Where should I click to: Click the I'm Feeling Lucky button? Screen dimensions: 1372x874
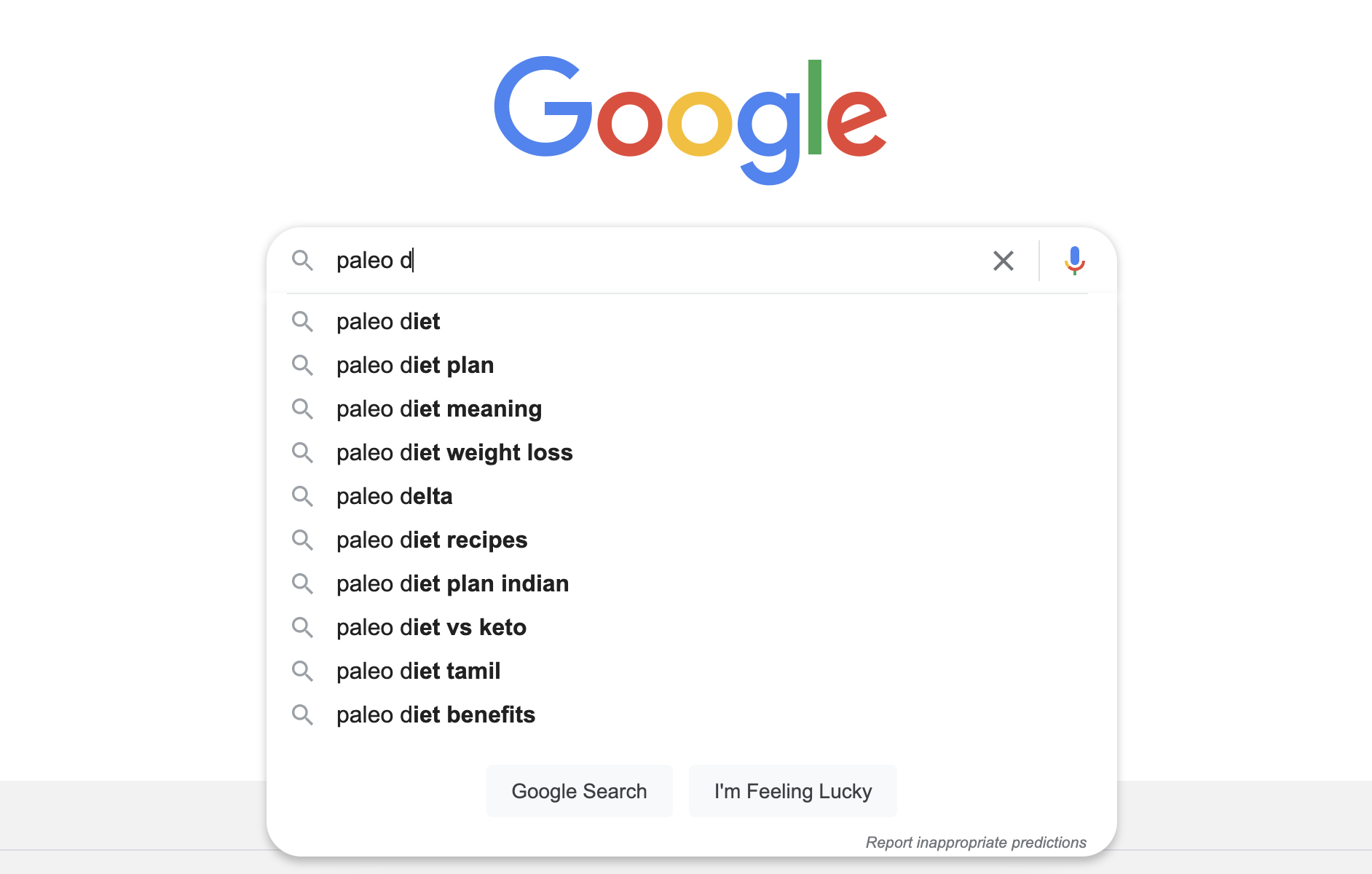coord(793,791)
